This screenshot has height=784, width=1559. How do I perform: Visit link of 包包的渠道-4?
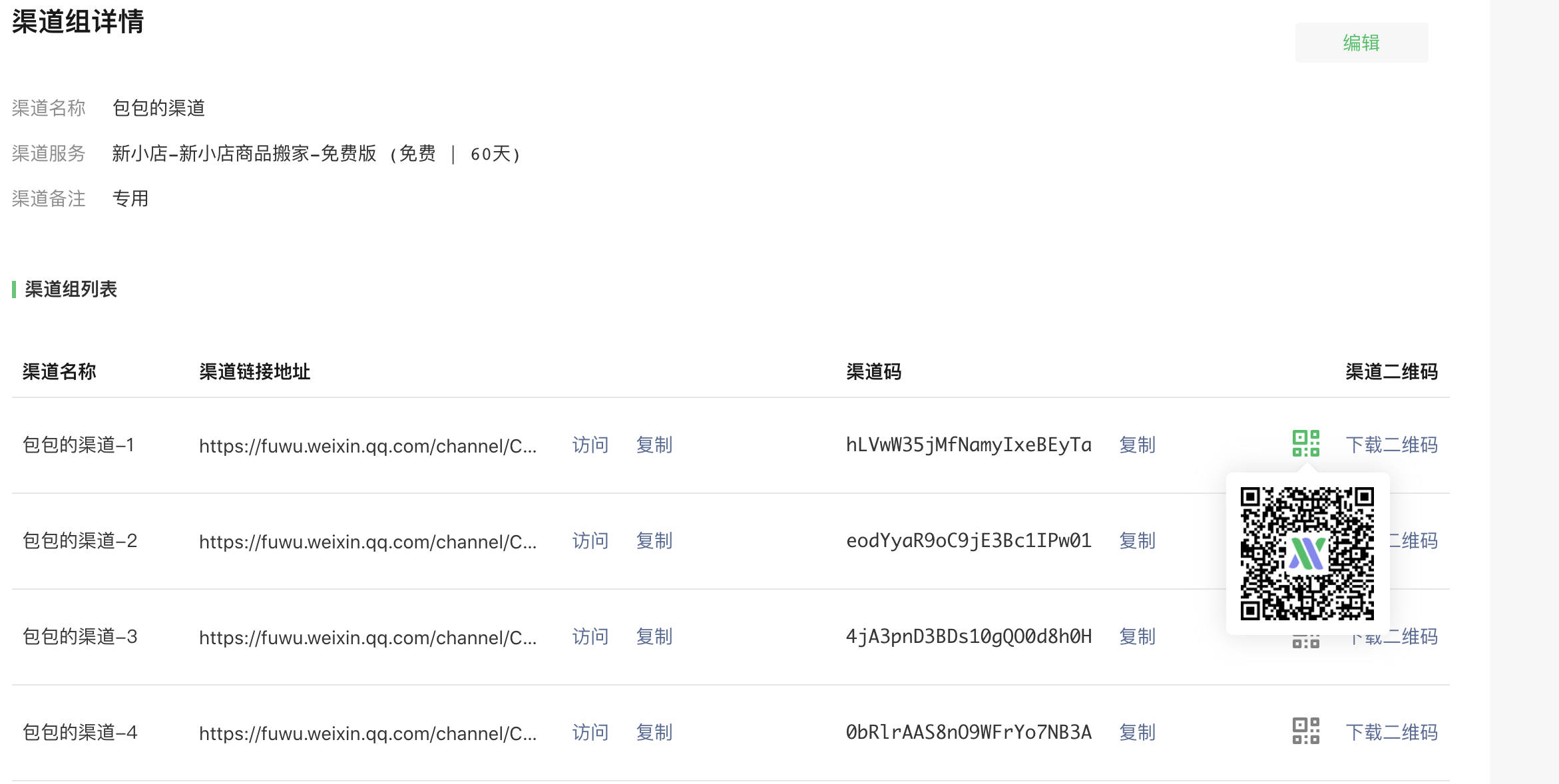[590, 732]
